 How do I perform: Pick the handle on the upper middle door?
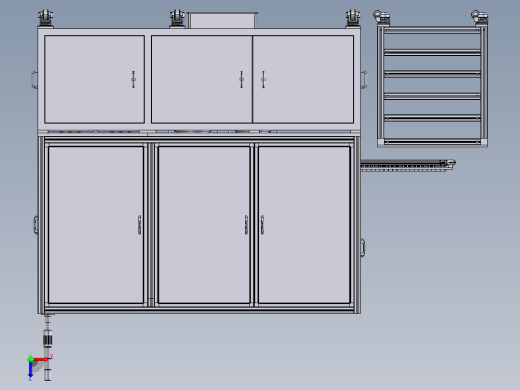tap(241, 79)
